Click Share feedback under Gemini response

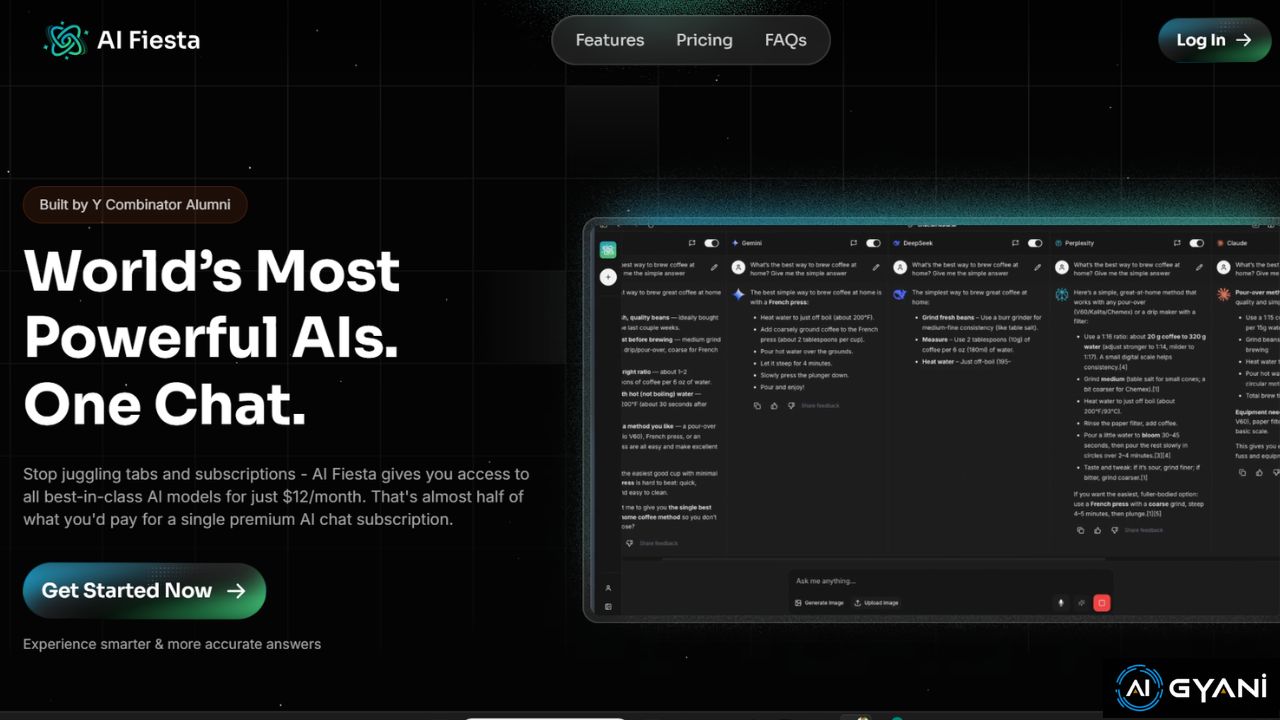tap(820, 406)
